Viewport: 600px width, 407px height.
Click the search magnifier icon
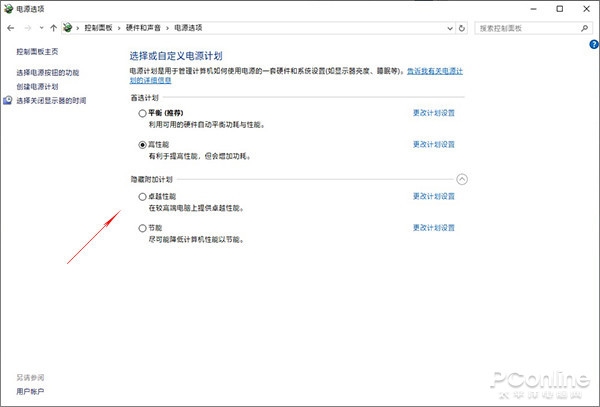[586, 26]
